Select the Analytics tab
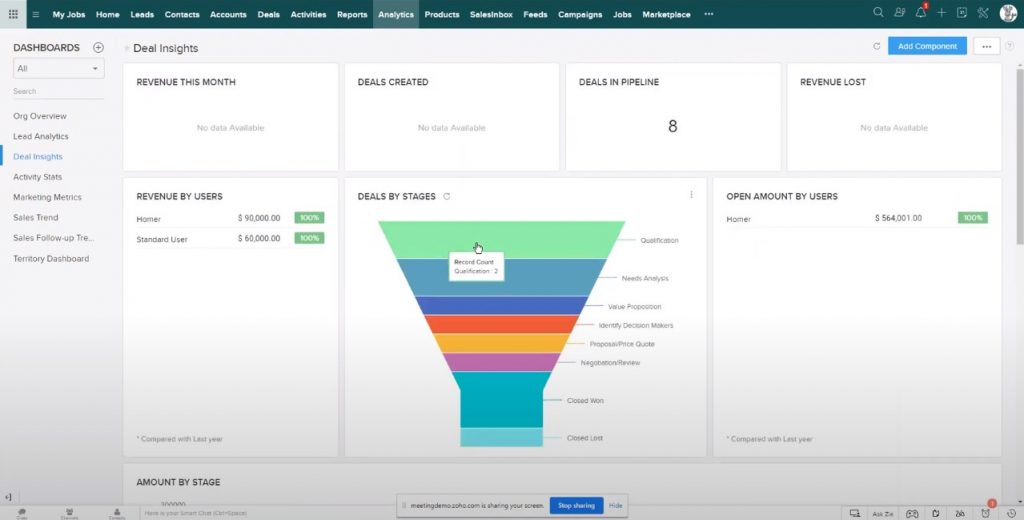 396,14
